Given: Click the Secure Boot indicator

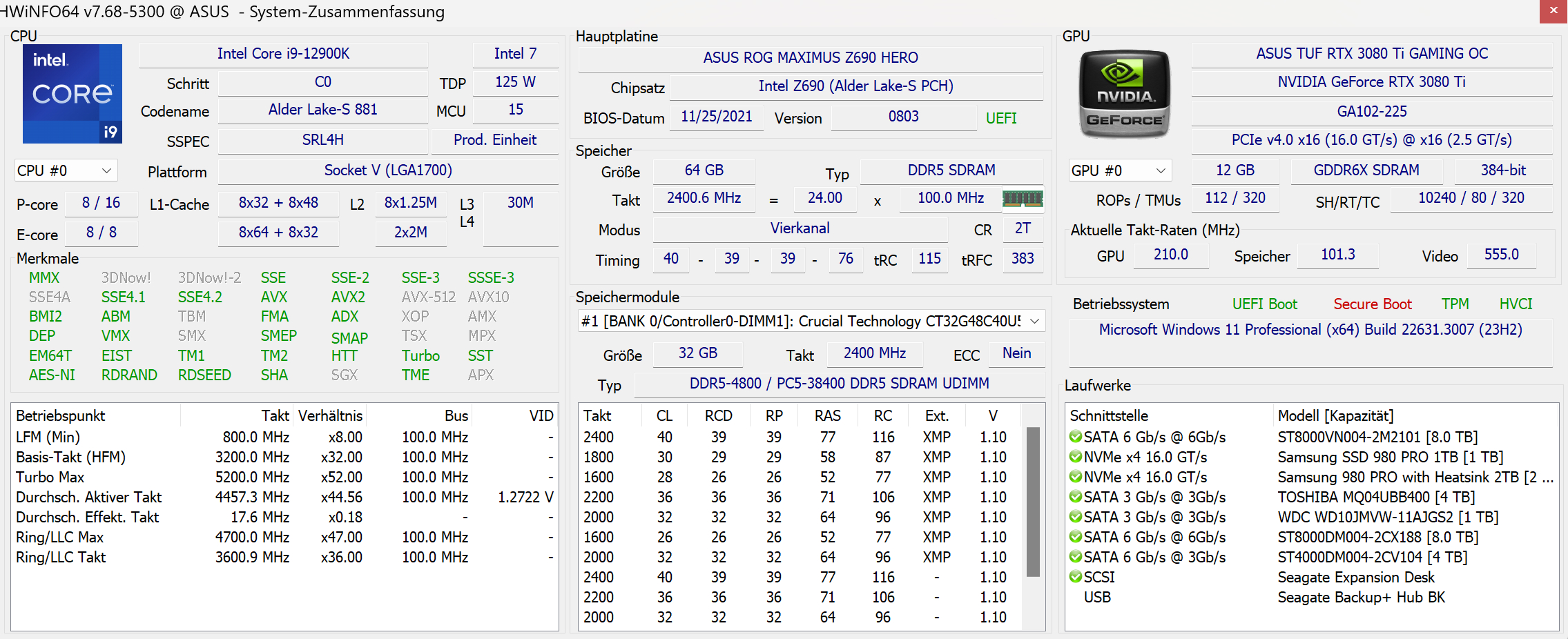Looking at the screenshot, I should click(x=1373, y=304).
